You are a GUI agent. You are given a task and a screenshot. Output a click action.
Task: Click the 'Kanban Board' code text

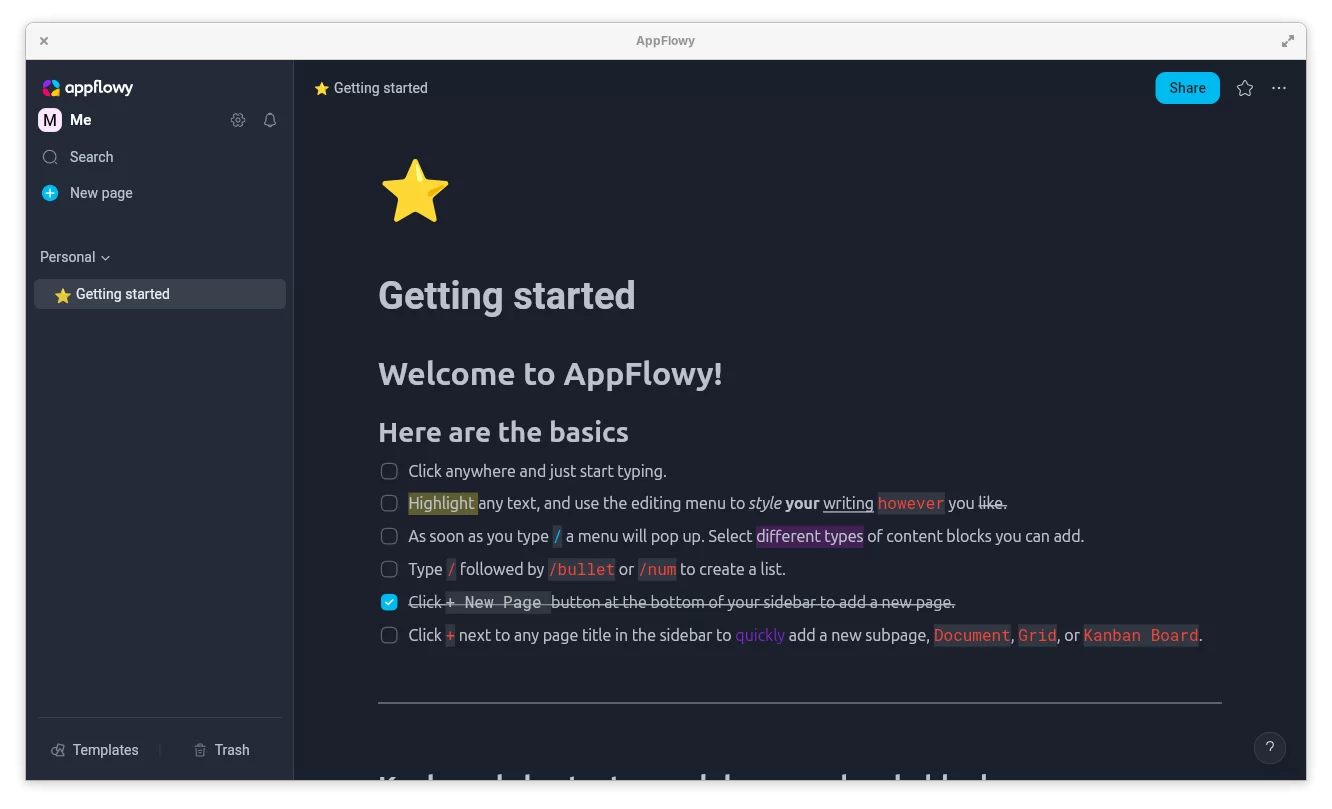[x=1141, y=635]
